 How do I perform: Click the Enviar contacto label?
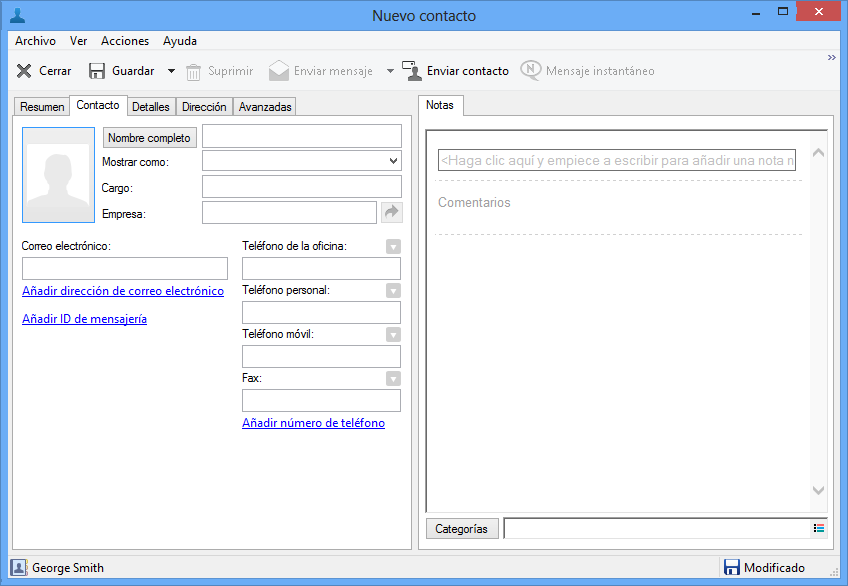click(x=468, y=71)
